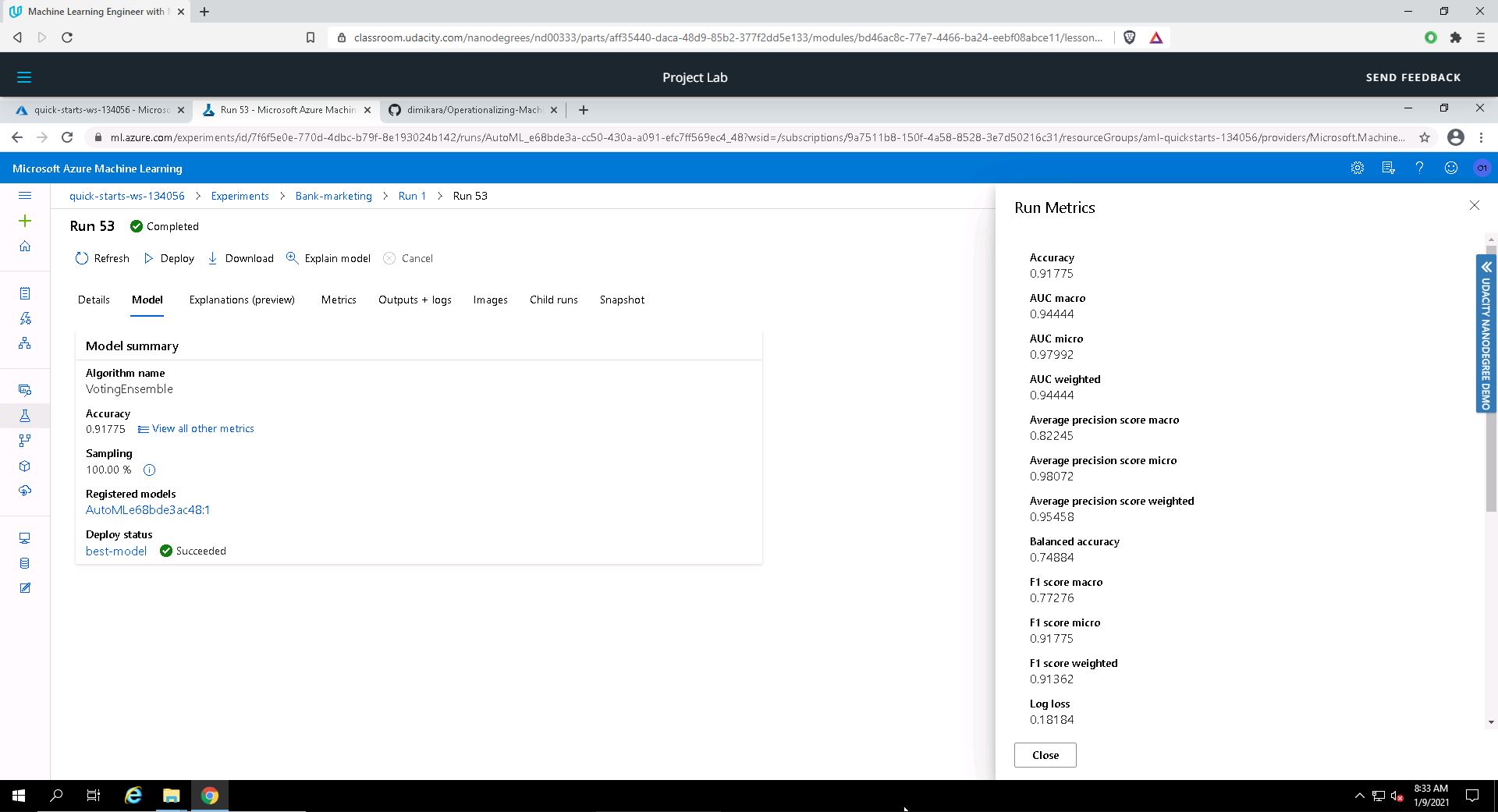Go to quick-starts-ws-134056 breadcrumb
The width and height of the screenshot is (1498, 812).
(127, 196)
